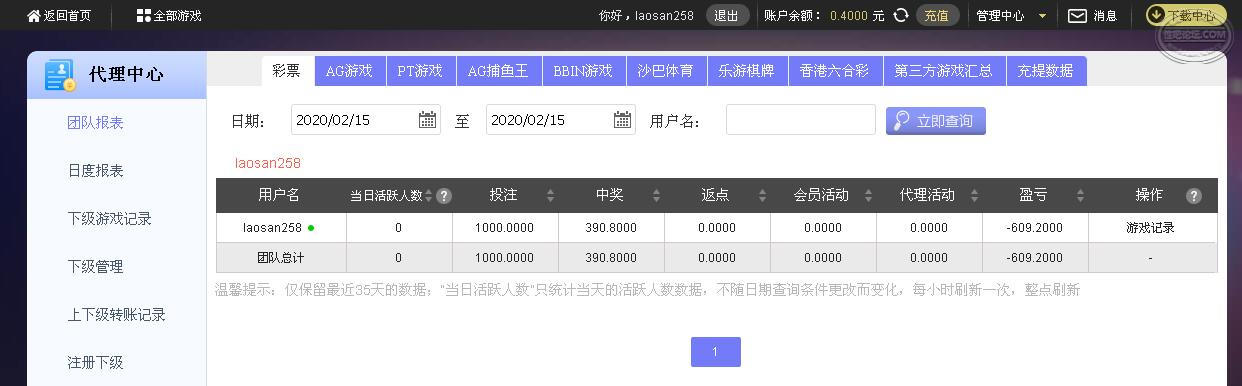Sort by 当日活跃人数 column arrows
1242x386 pixels.
[429, 196]
